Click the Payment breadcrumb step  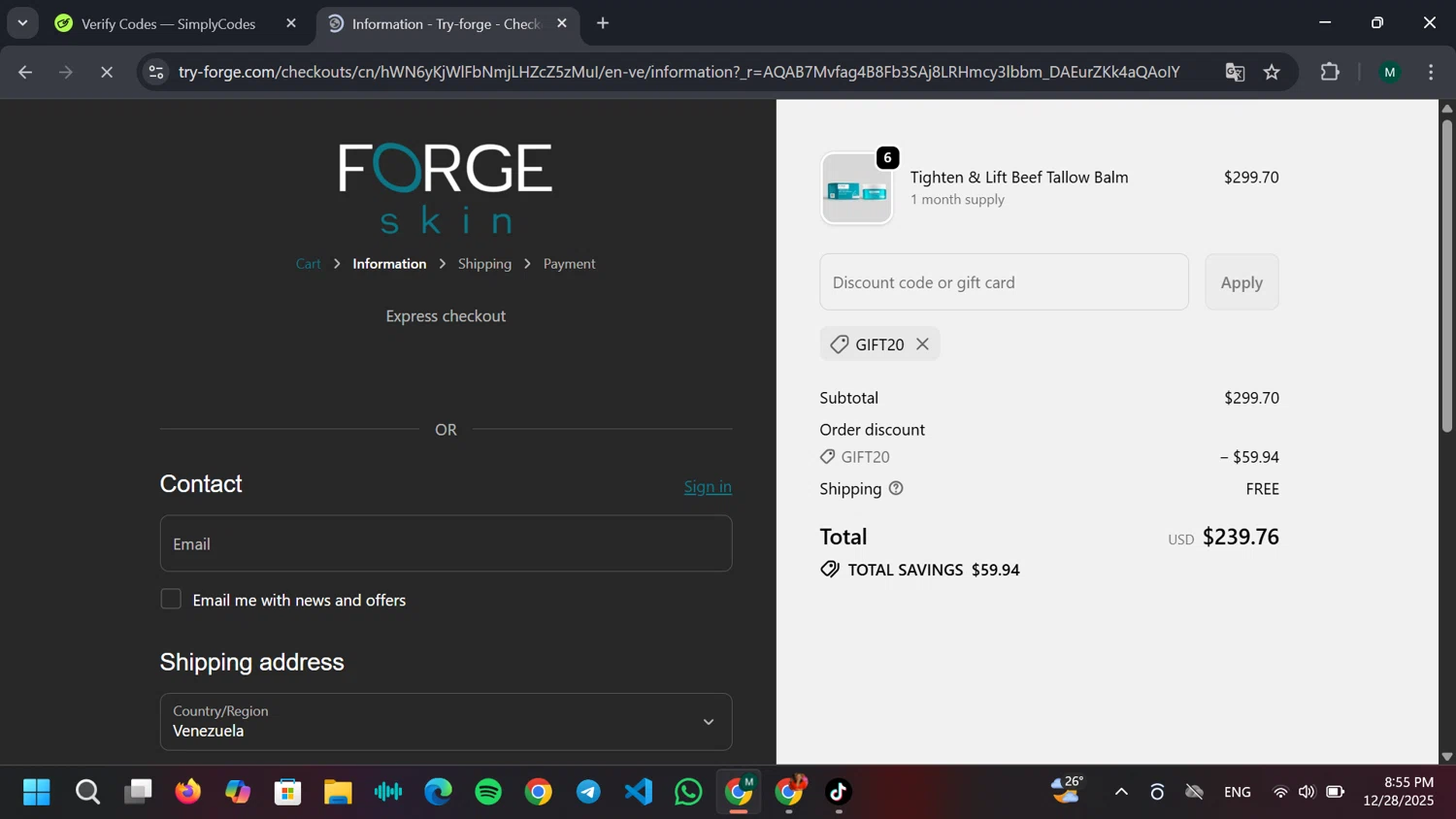pyautogui.click(x=569, y=264)
